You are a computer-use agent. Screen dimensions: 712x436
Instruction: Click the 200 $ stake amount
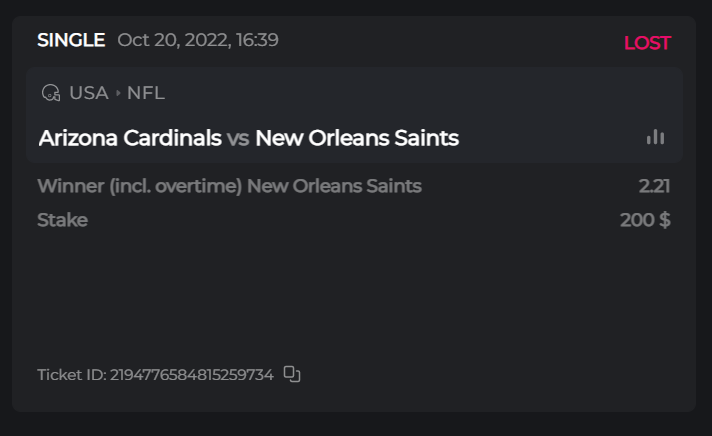pyautogui.click(x=645, y=220)
